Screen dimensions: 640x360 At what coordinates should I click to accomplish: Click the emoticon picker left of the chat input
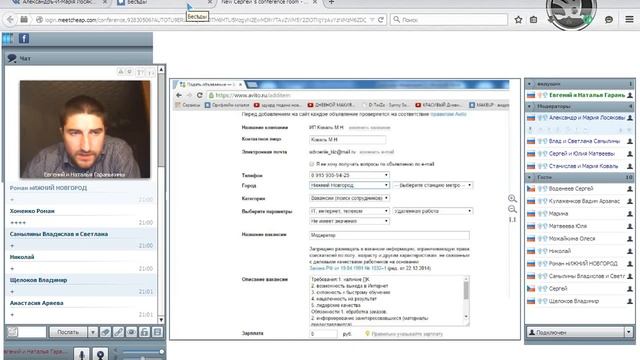(13, 332)
